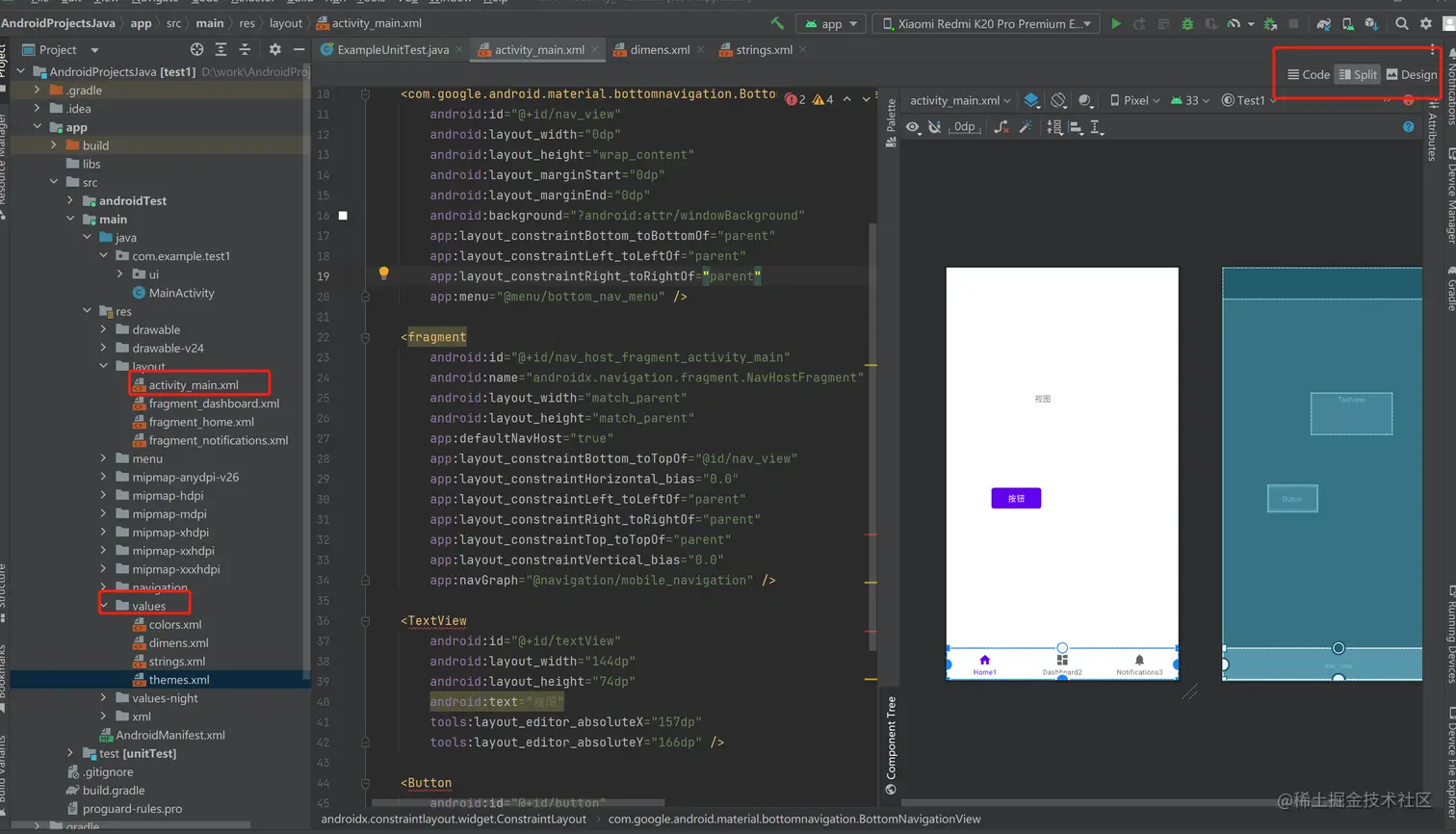The height and width of the screenshot is (834, 1456).
Task: Click the Build hammer icon
Action: pos(777,24)
